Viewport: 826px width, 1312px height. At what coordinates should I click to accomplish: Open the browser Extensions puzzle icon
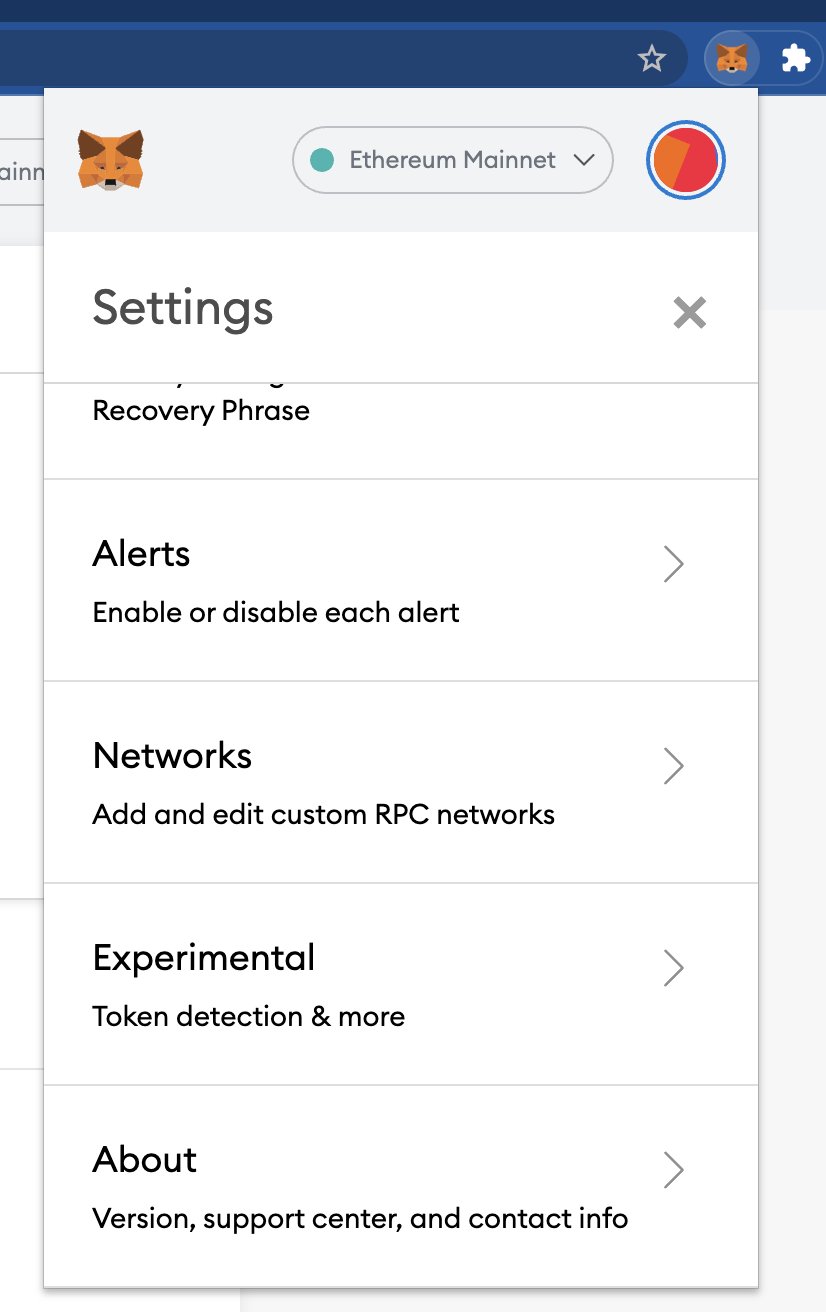pyautogui.click(x=795, y=59)
